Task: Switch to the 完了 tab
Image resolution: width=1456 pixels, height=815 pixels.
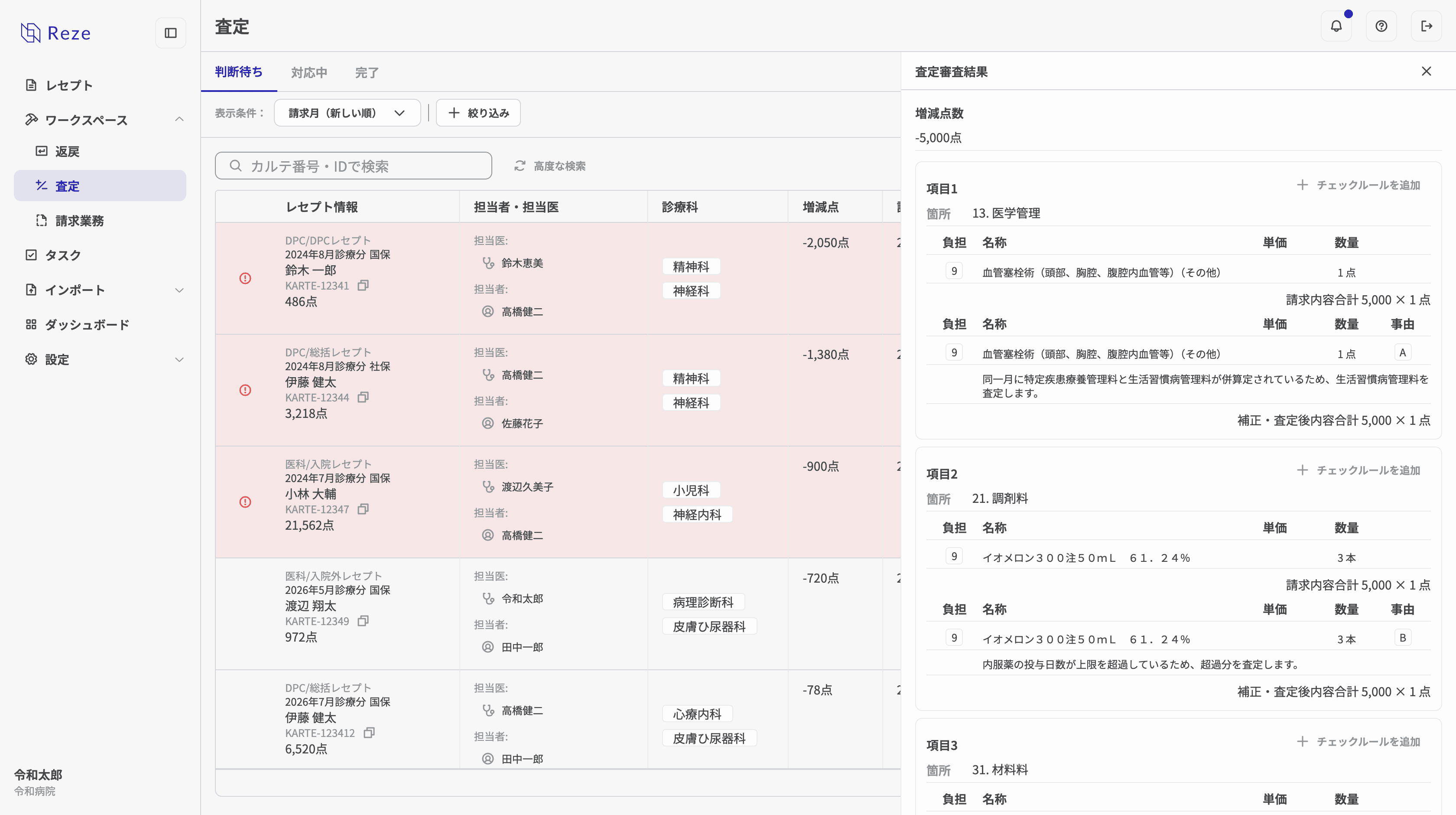Action: [x=367, y=72]
